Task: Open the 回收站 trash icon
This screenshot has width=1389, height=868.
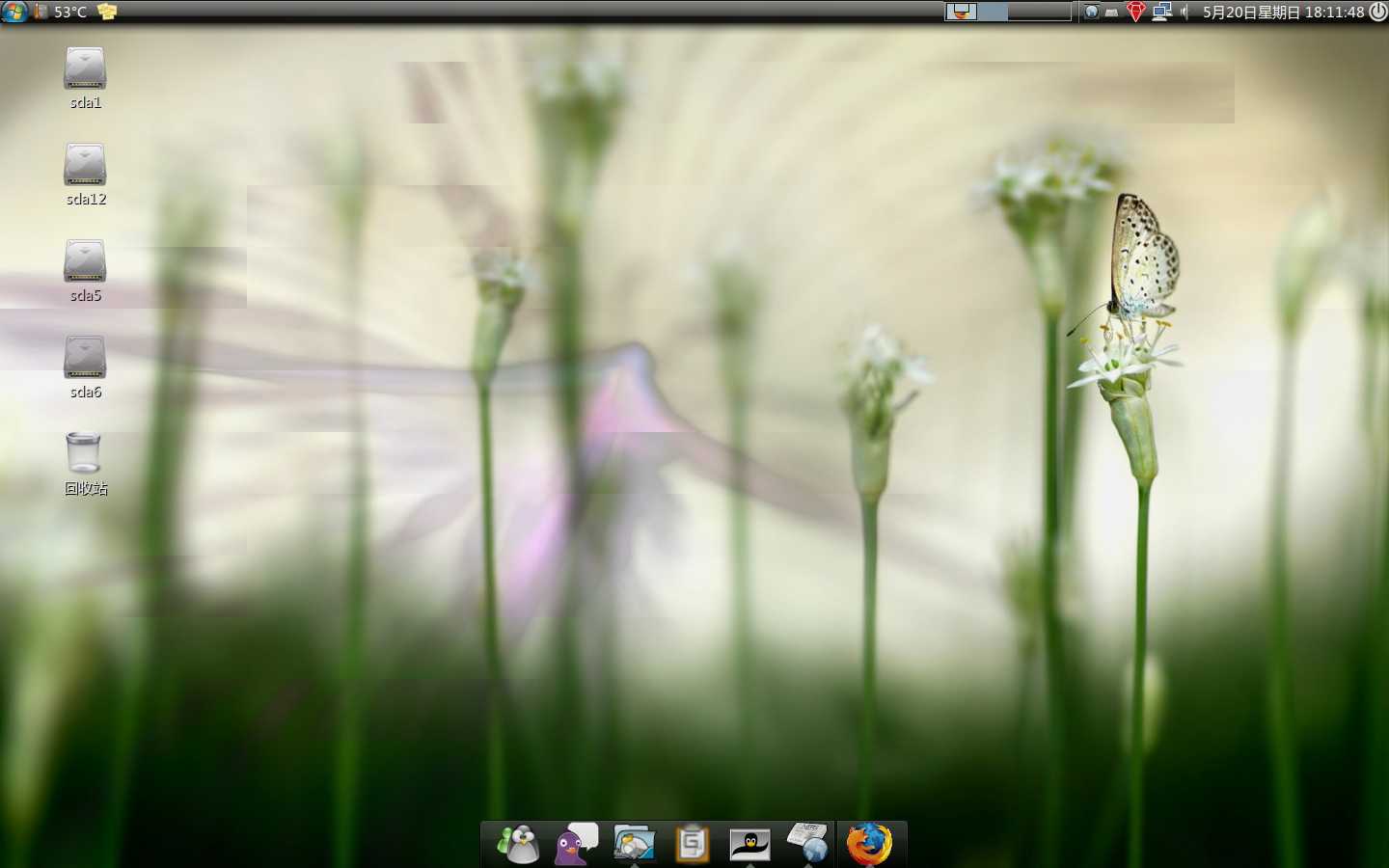Action: tap(84, 452)
